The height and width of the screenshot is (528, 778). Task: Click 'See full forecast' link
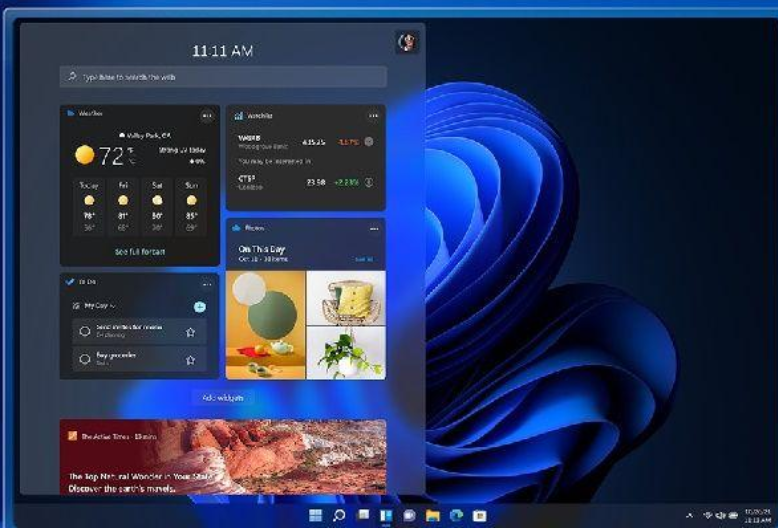point(140,252)
